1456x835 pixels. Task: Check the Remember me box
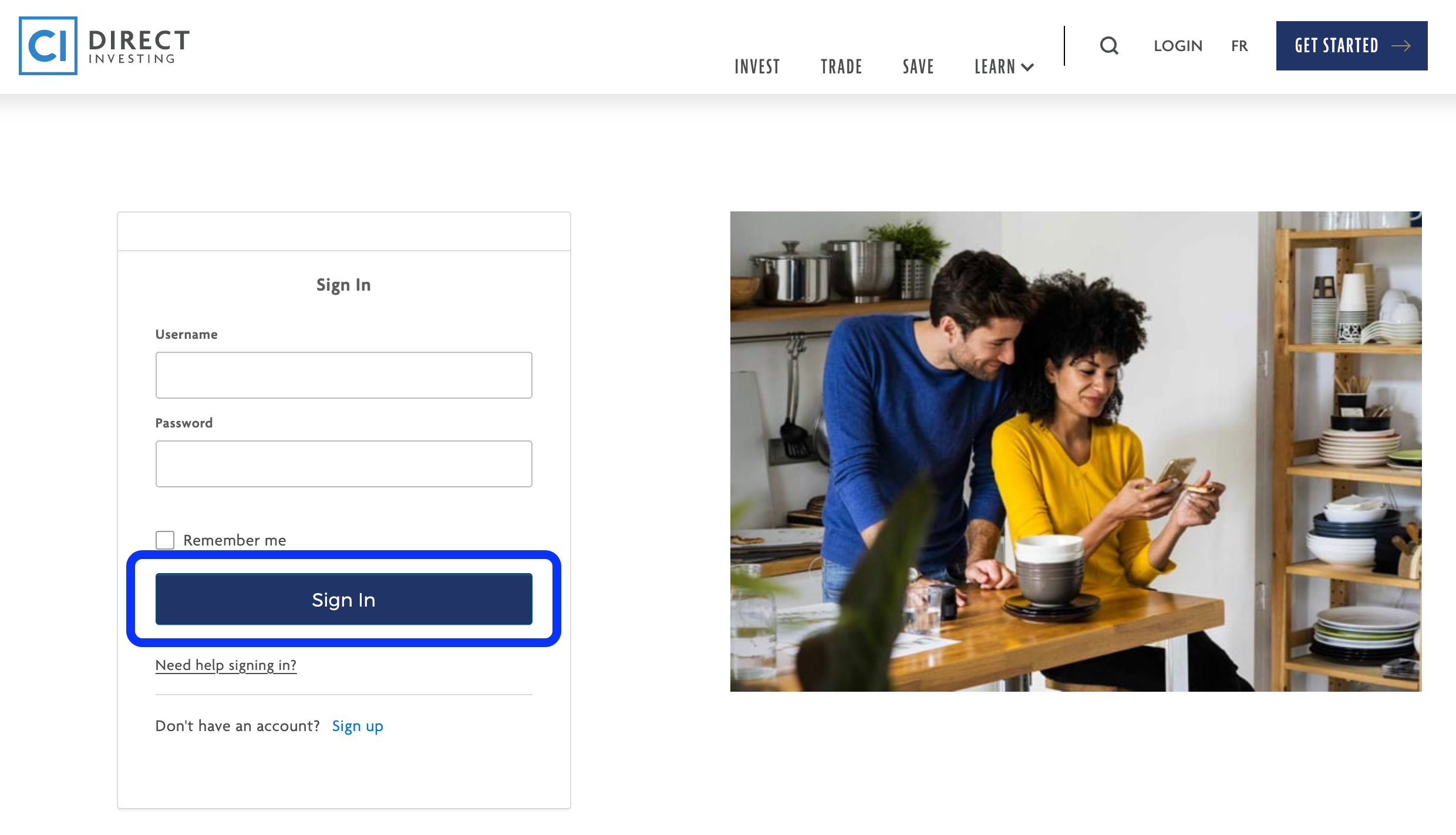pos(165,540)
